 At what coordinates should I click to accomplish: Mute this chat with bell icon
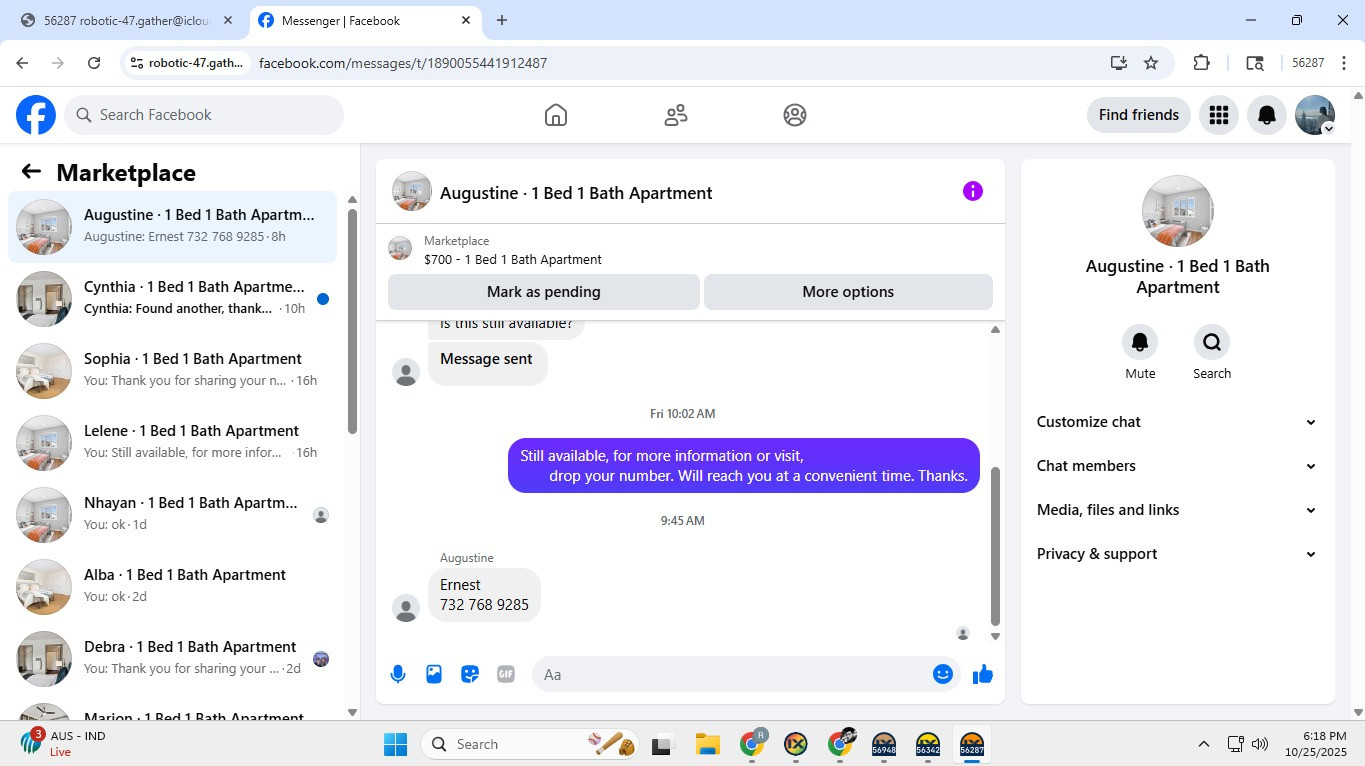1140,343
